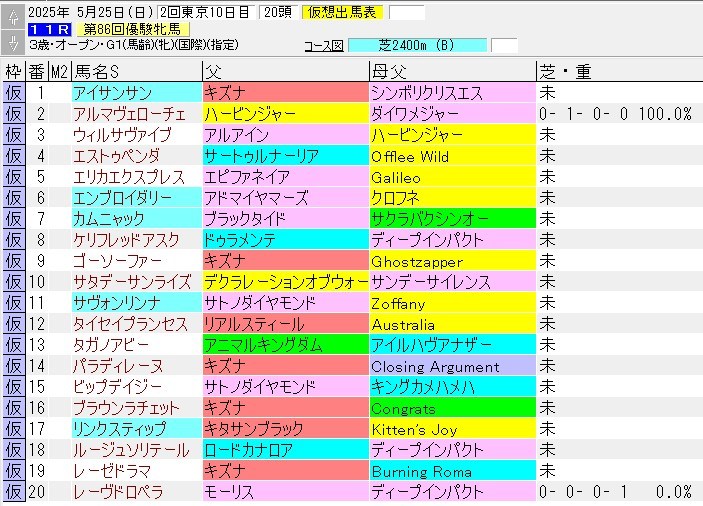This screenshot has height=506, width=703.
Task: Click sire ブラックタイド cell
Action: pyautogui.click(x=286, y=219)
